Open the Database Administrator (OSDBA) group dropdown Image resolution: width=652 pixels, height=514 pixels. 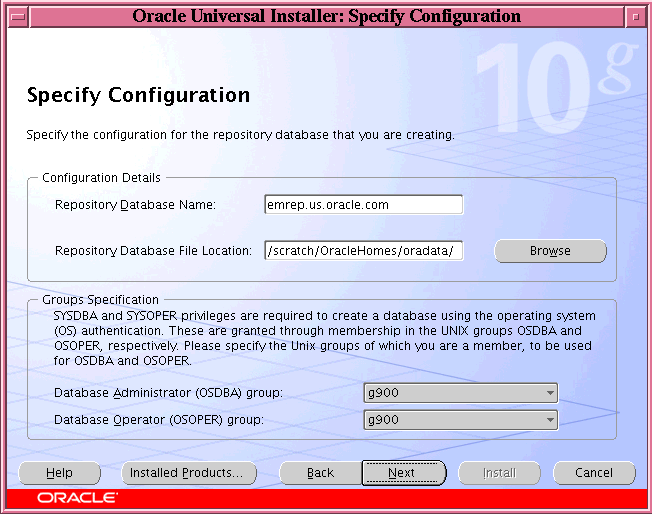[x=461, y=393]
